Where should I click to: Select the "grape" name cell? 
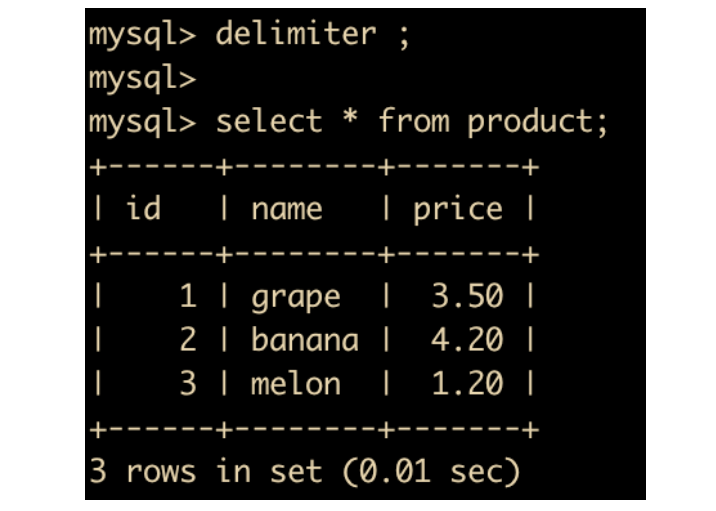coord(295,297)
